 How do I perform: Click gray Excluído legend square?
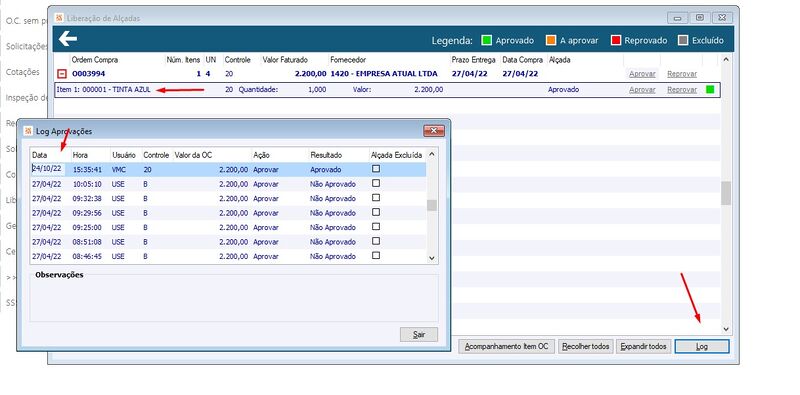[683, 40]
